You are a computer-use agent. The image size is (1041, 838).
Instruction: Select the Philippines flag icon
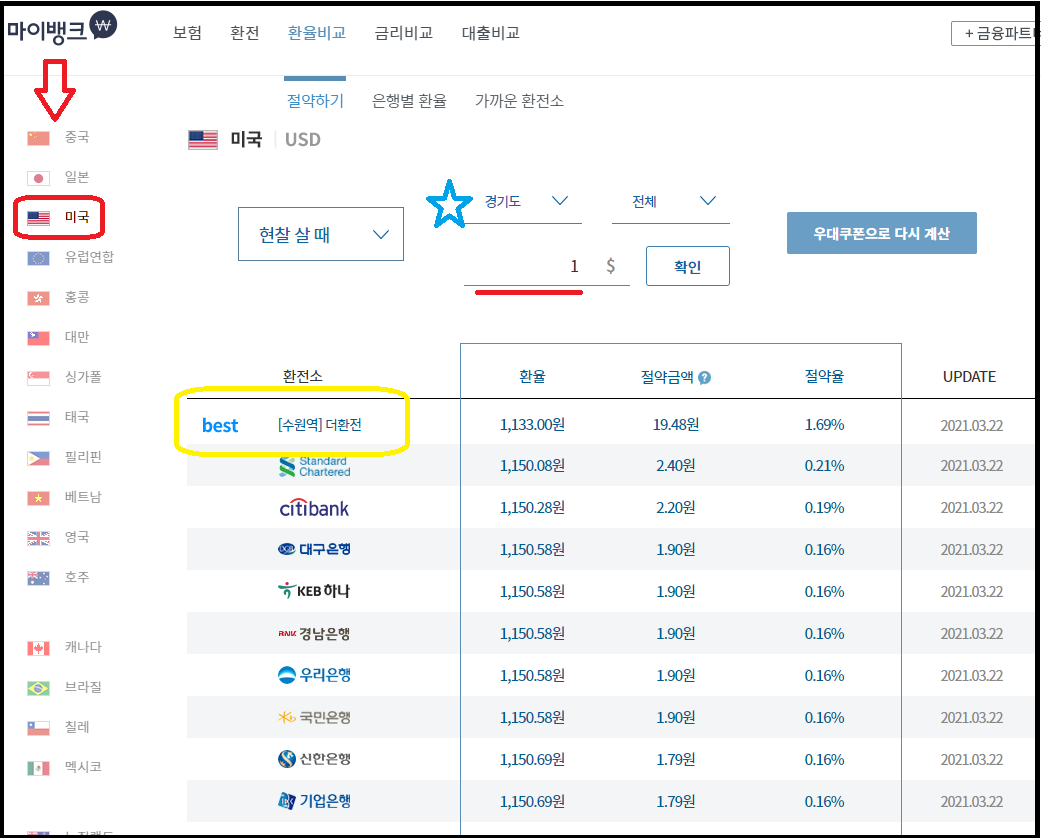click(x=39, y=458)
